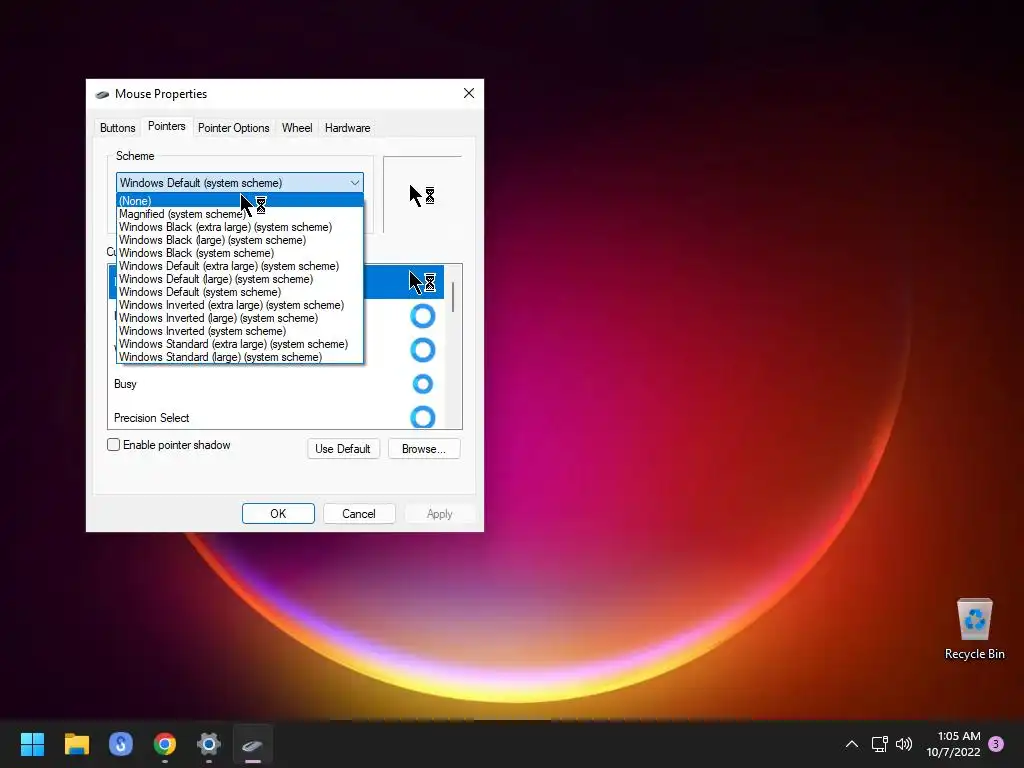Click the Cancel button
Image resolution: width=1024 pixels, height=768 pixels.
[x=359, y=513]
